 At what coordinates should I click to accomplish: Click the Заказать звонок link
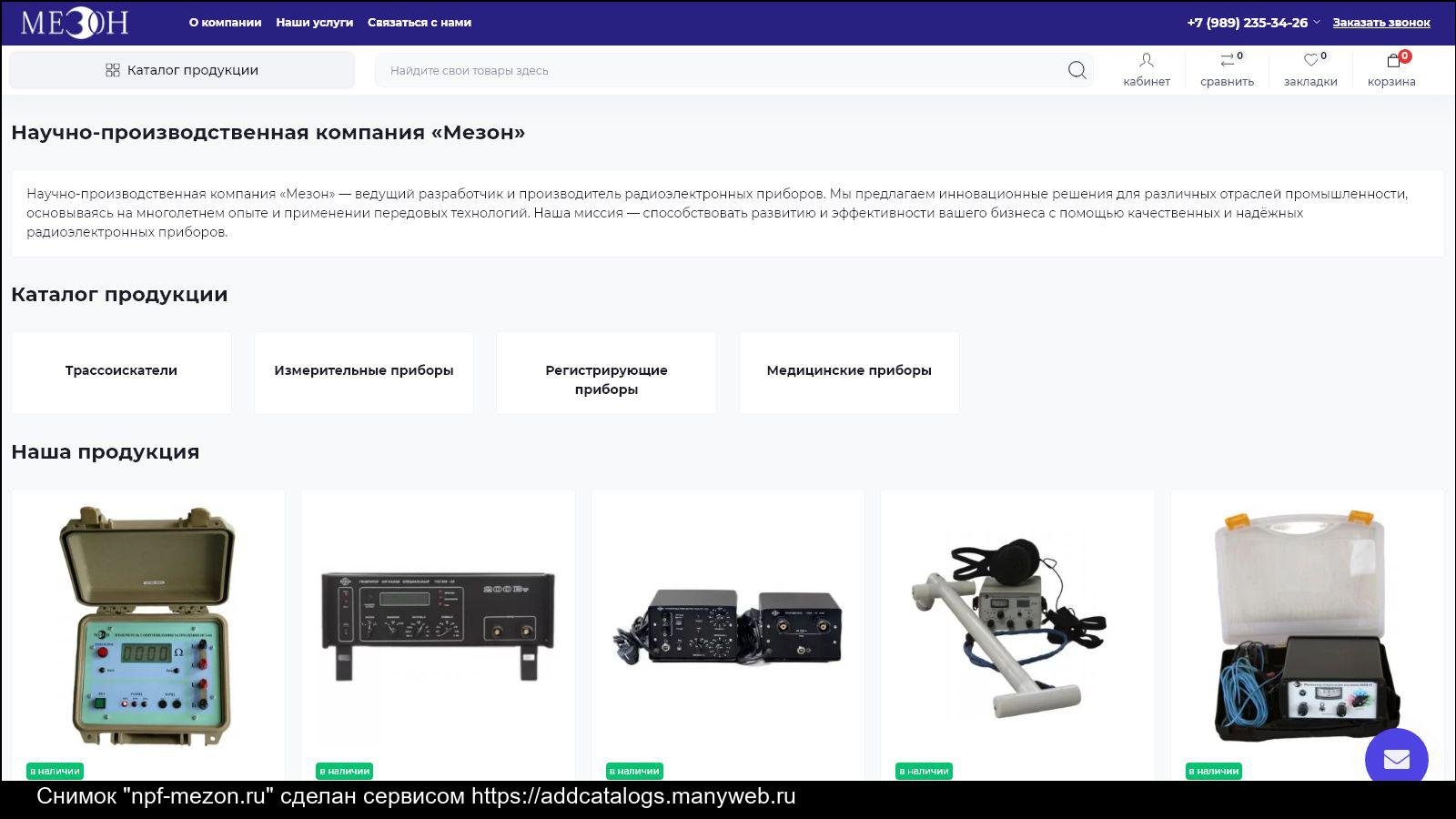click(x=1380, y=23)
